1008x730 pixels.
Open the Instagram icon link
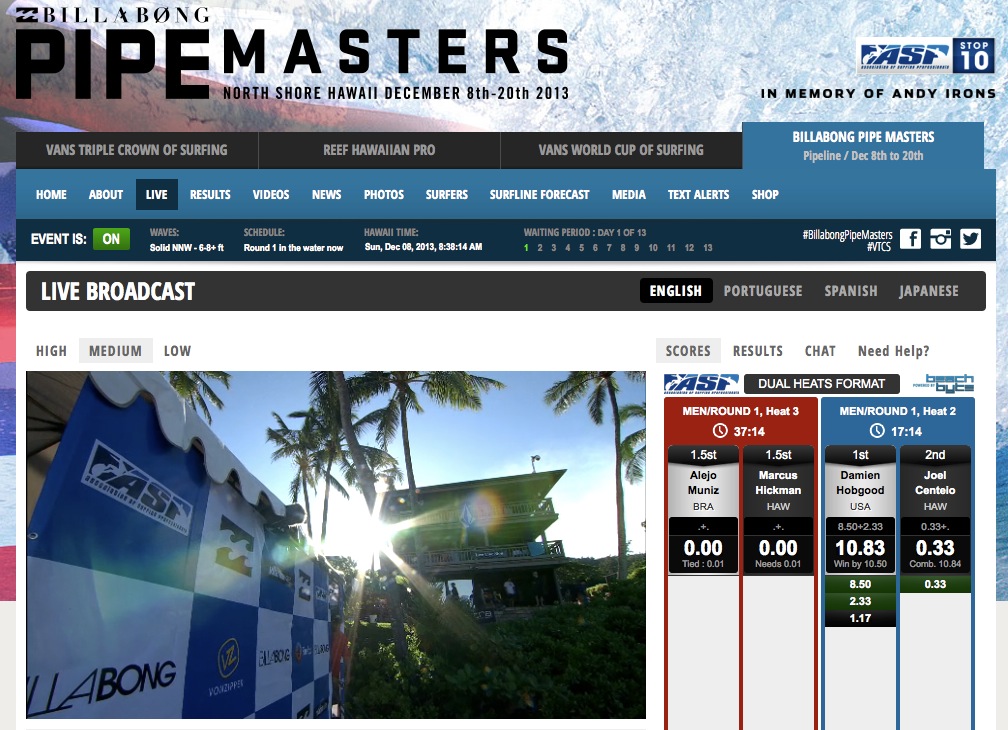940,239
